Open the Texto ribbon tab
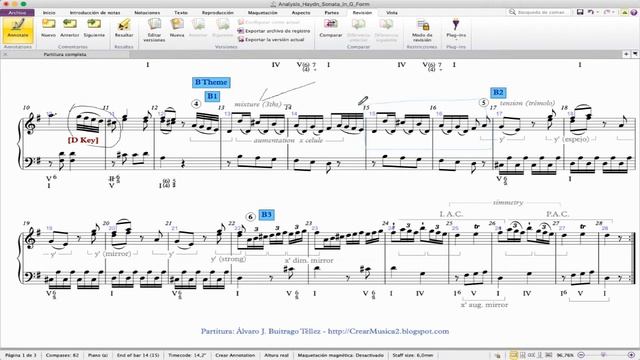640x360 pixels. pyautogui.click(x=181, y=13)
